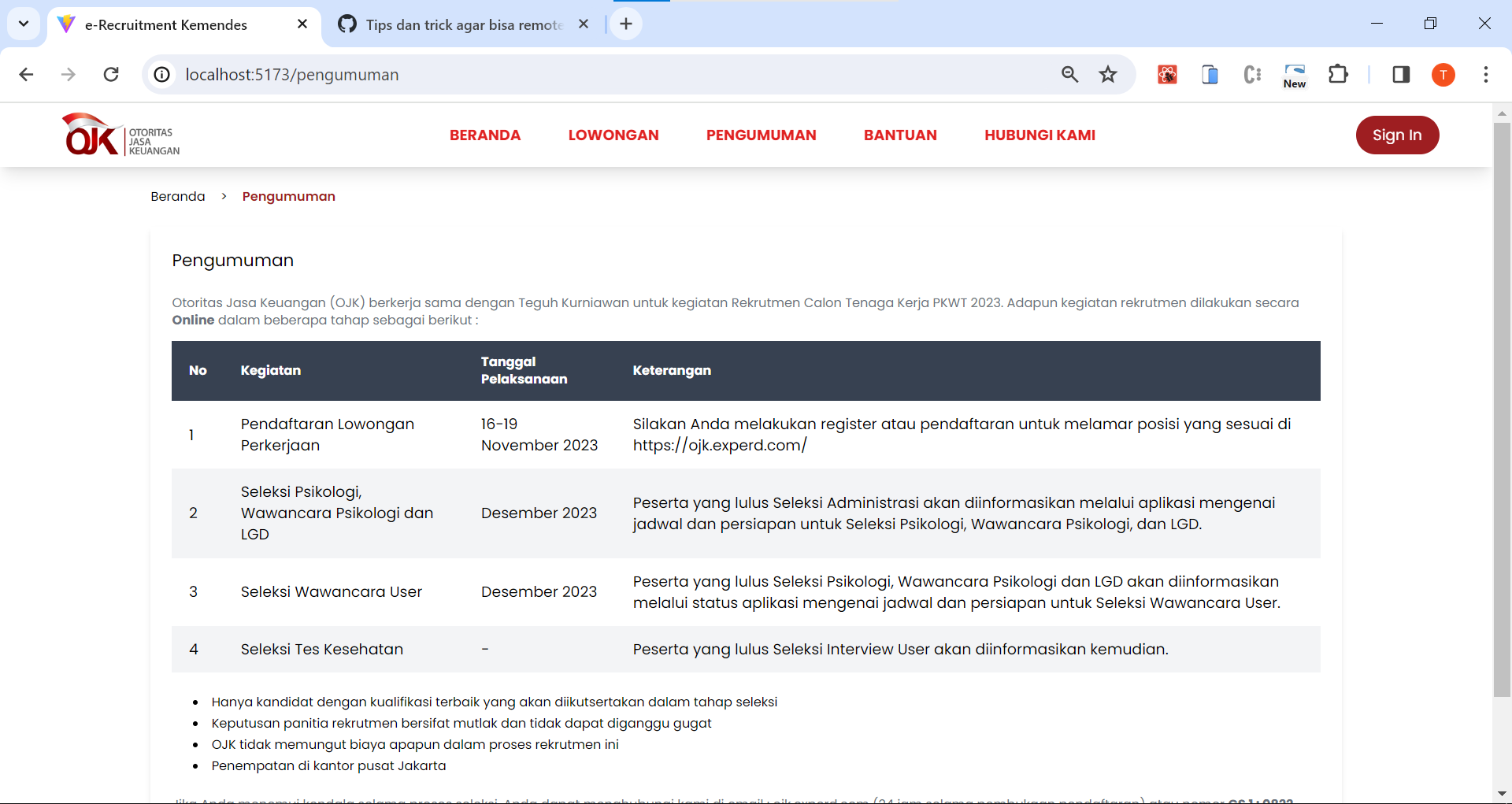
Task: Open the extension labeled New
Action: (1295, 76)
